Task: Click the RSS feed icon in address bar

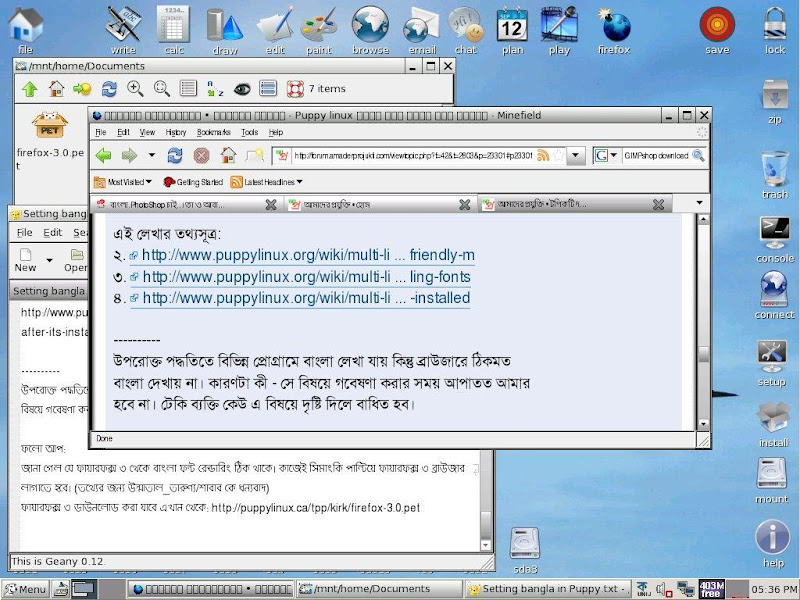Action: (543, 155)
